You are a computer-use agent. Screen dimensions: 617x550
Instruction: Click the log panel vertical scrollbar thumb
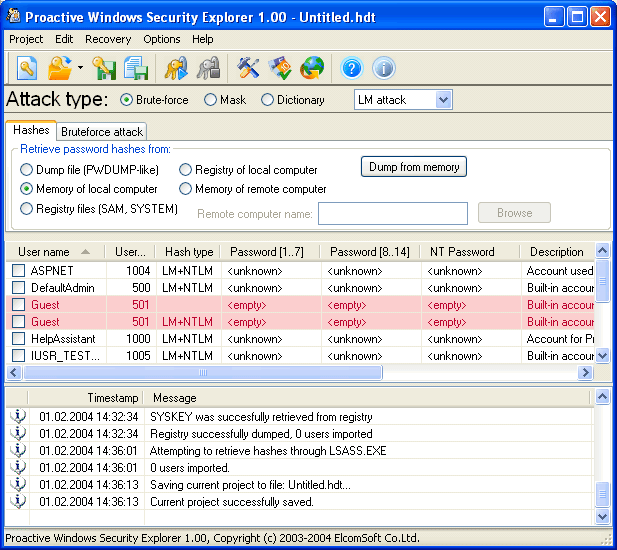click(602, 494)
